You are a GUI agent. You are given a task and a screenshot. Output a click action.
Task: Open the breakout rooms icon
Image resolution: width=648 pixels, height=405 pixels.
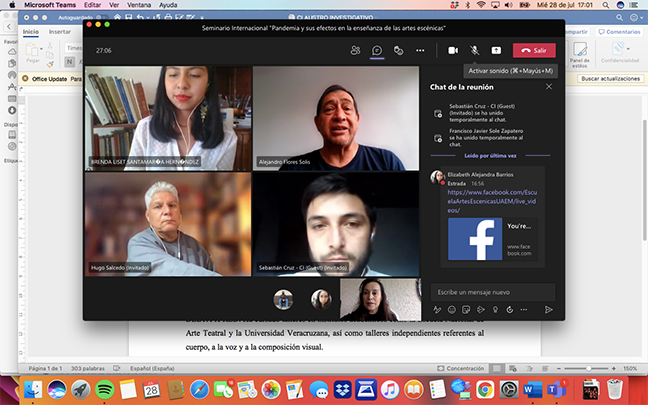point(398,50)
